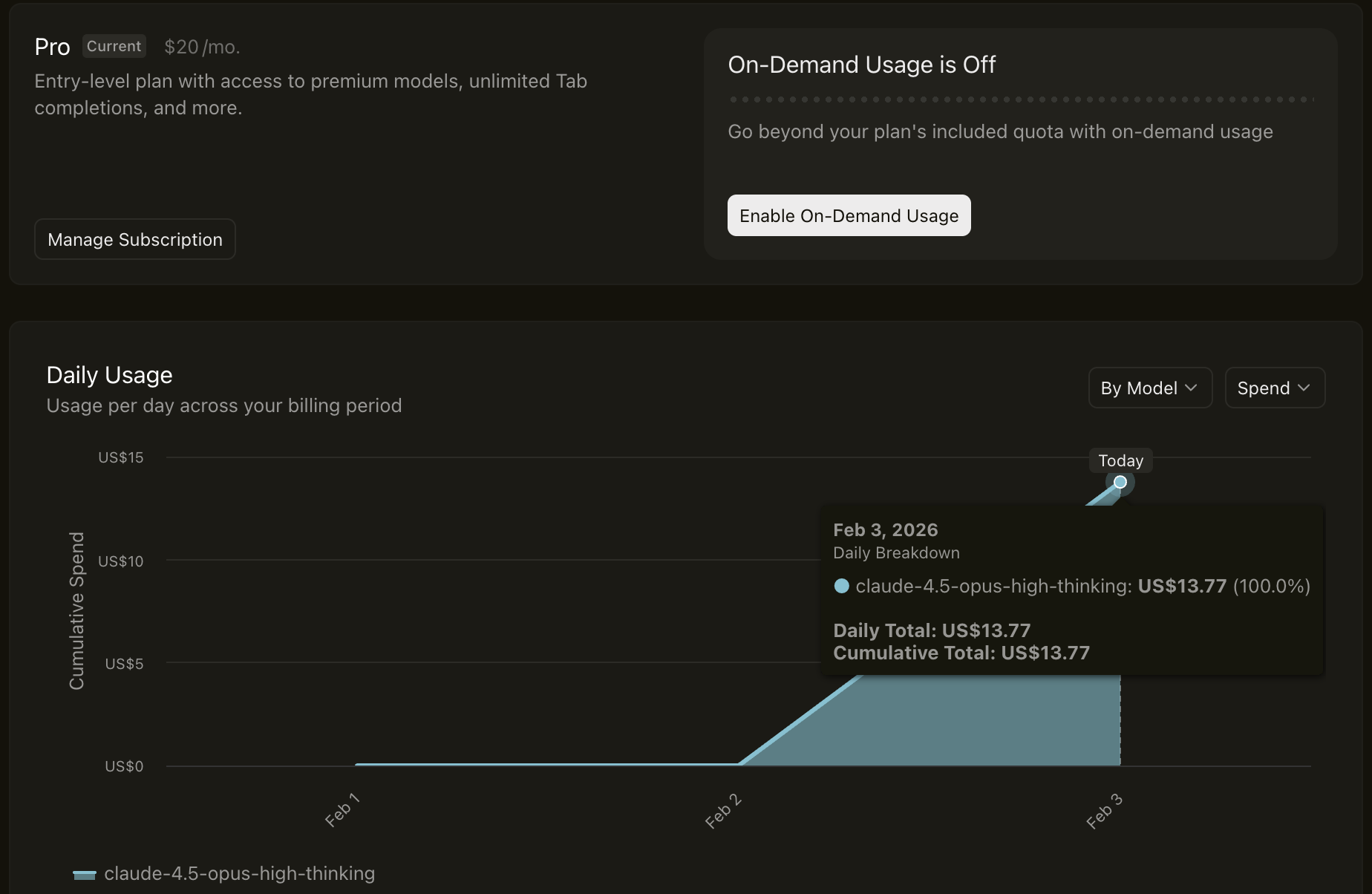
Task: Click the US$10 axis label
Action: coord(121,561)
